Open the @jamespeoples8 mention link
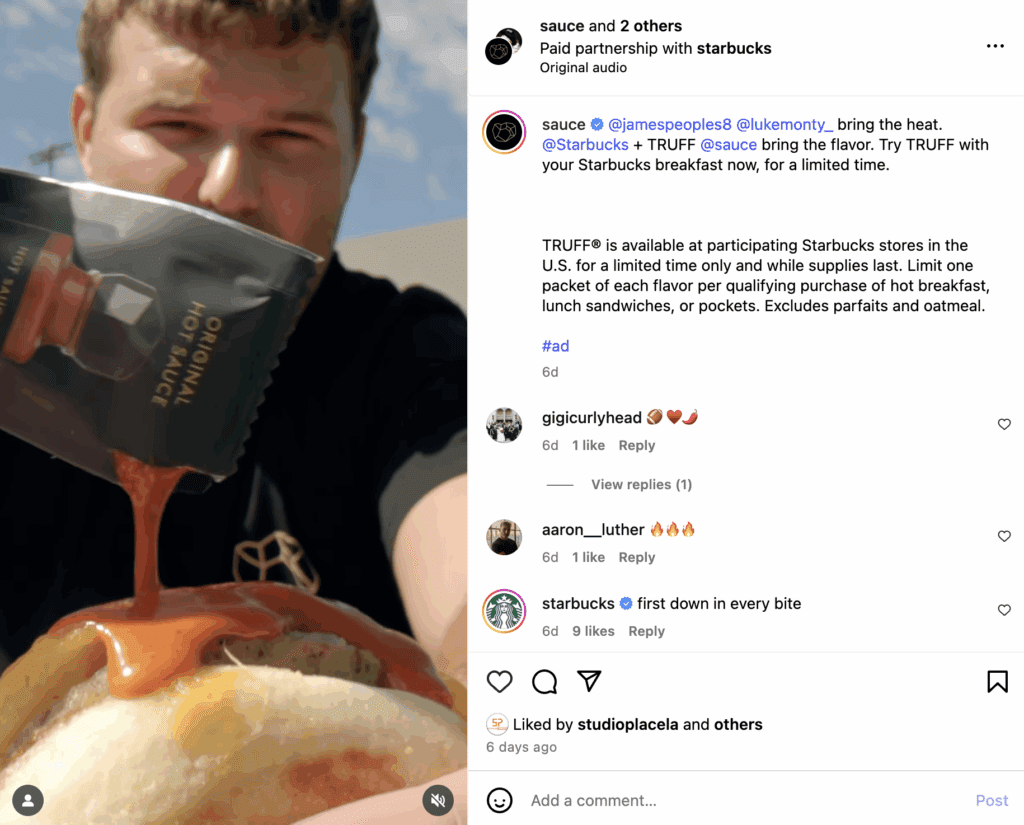 669,125
